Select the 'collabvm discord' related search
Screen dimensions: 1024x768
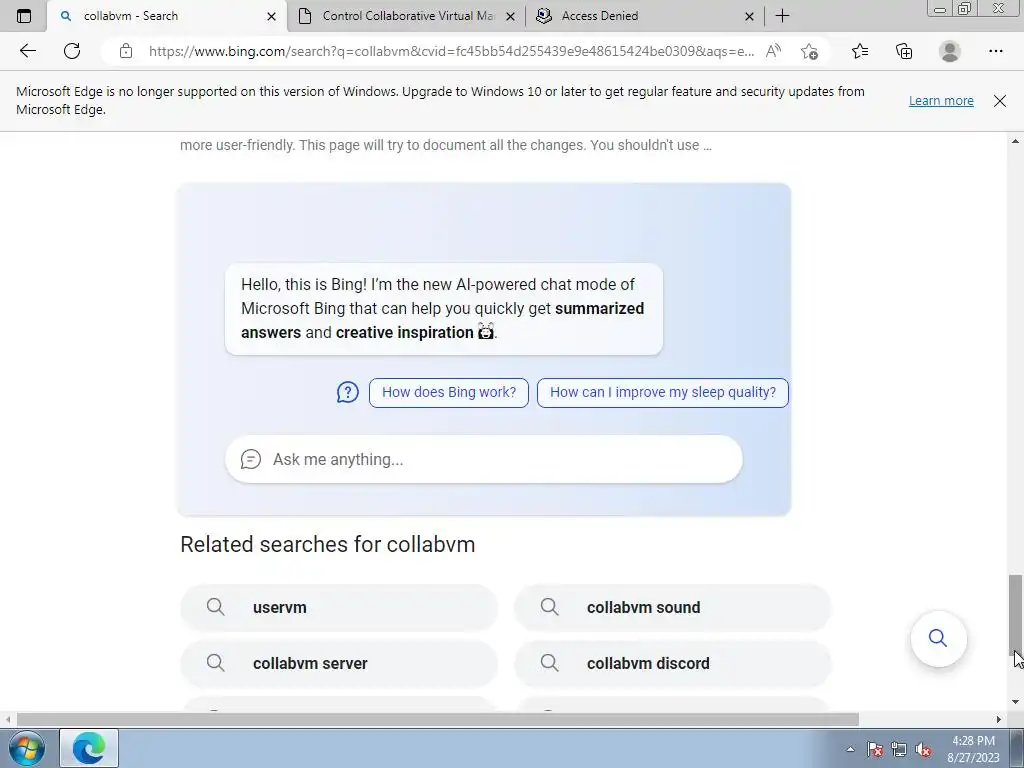673,664
